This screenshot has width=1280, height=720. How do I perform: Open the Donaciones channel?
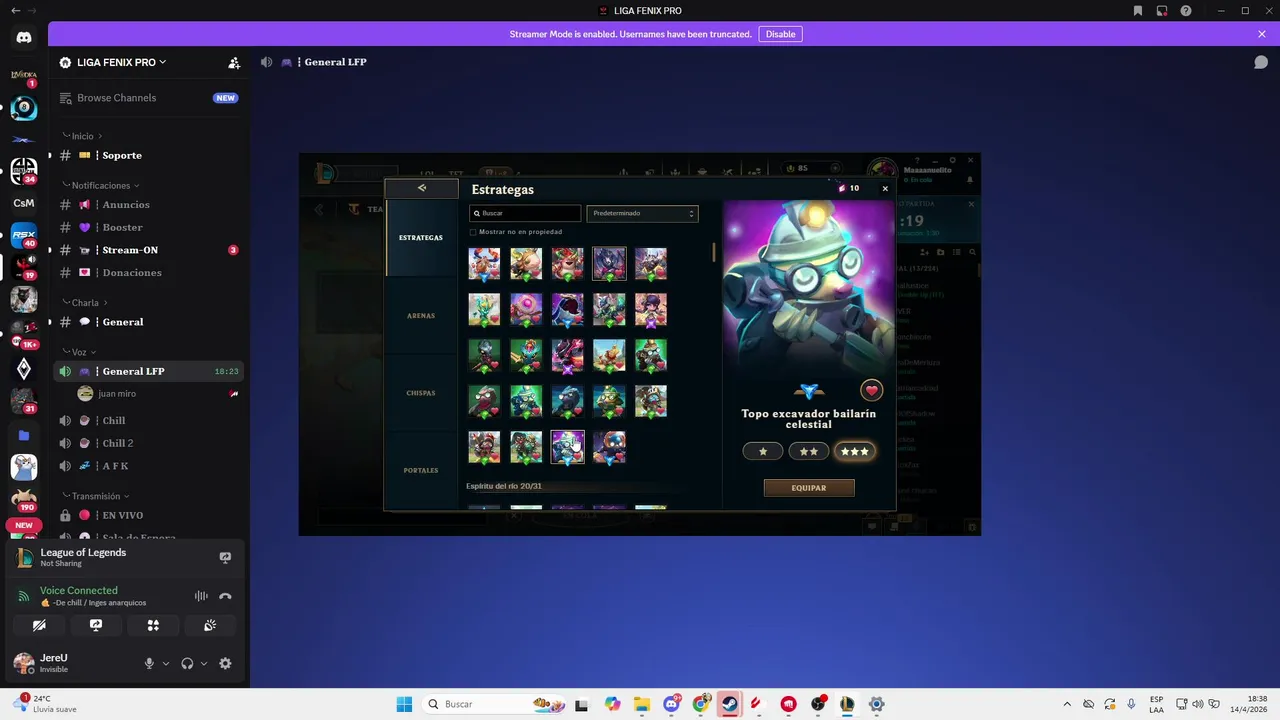coord(149,272)
